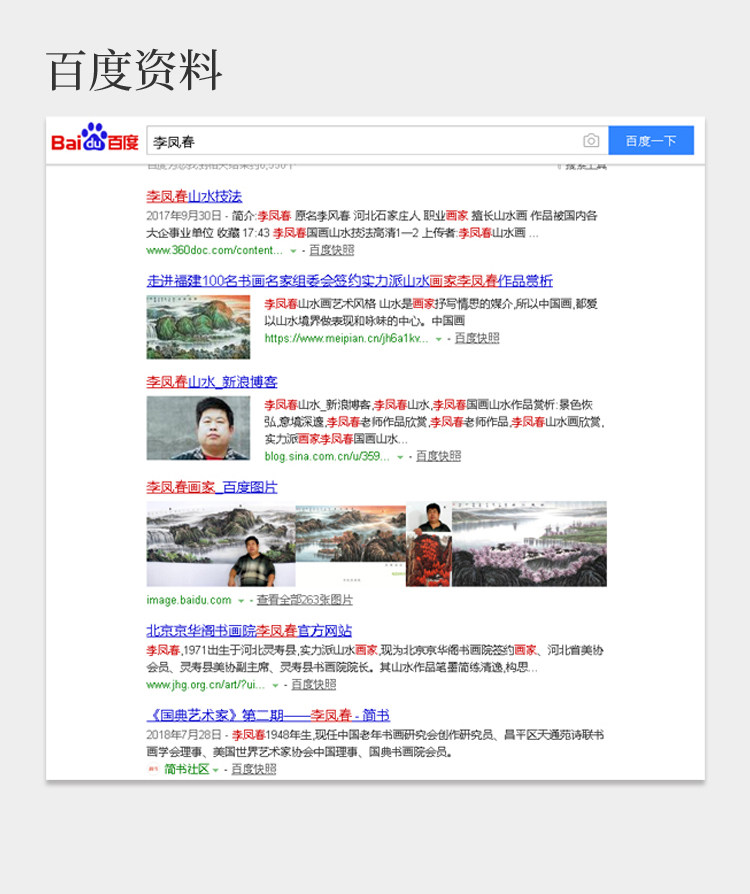Click the www.360doc.com/content URL text
Image resolution: width=750 pixels, height=894 pixels.
[214, 250]
